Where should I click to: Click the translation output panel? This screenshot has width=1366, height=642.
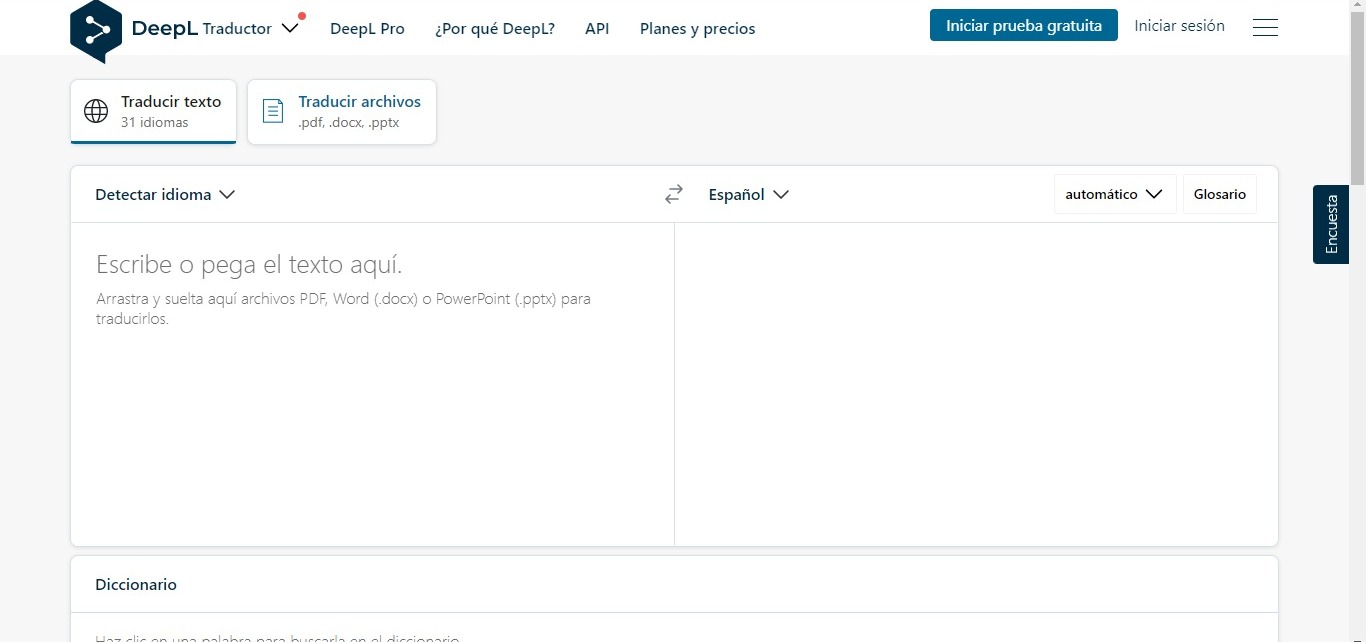pos(976,384)
